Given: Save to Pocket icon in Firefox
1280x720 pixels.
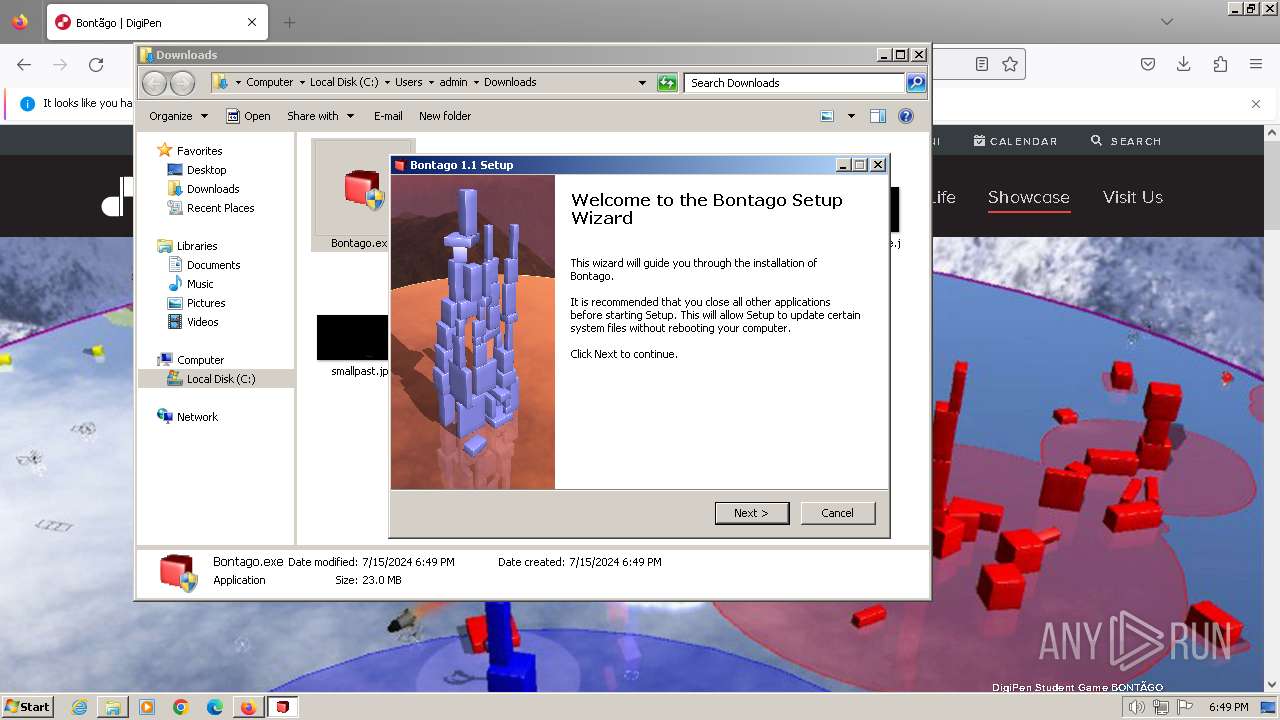Looking at the screenshot, I should [1148, 64].
